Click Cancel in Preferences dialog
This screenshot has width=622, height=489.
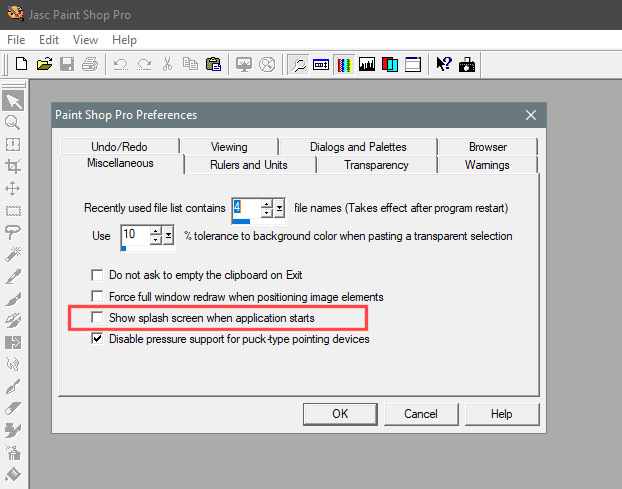421,414
